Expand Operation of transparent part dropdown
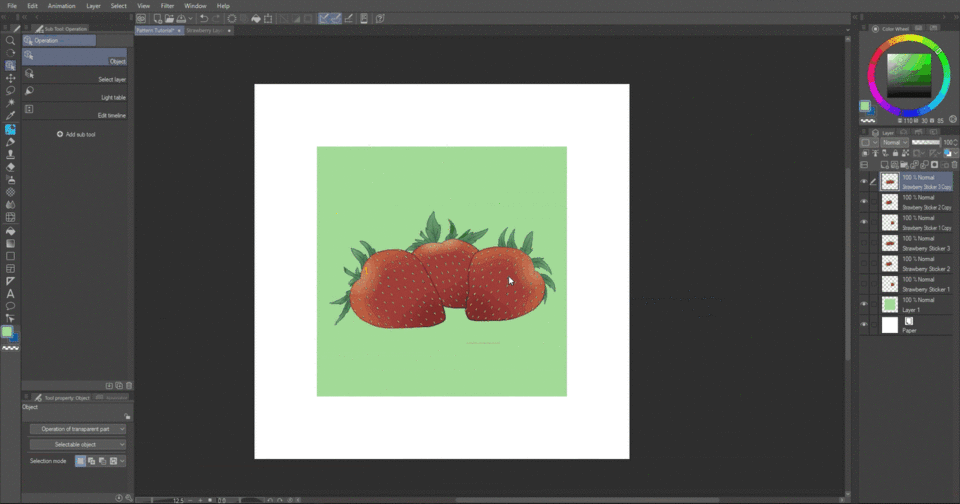The width and height of the screenshot is (960, 504). pyautogui.click(x=77, y=428)
